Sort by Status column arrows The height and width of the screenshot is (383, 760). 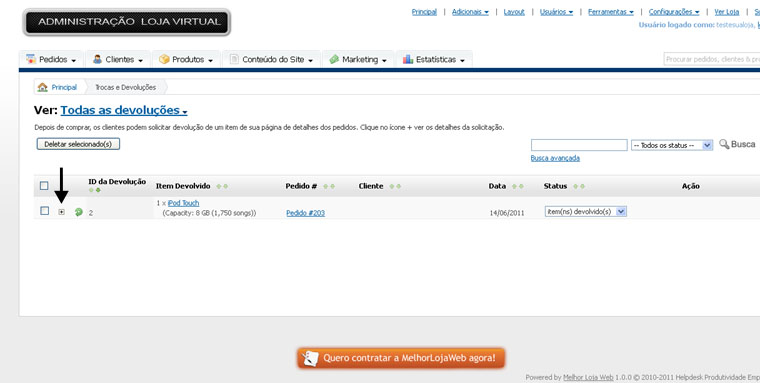click(579, 186)
